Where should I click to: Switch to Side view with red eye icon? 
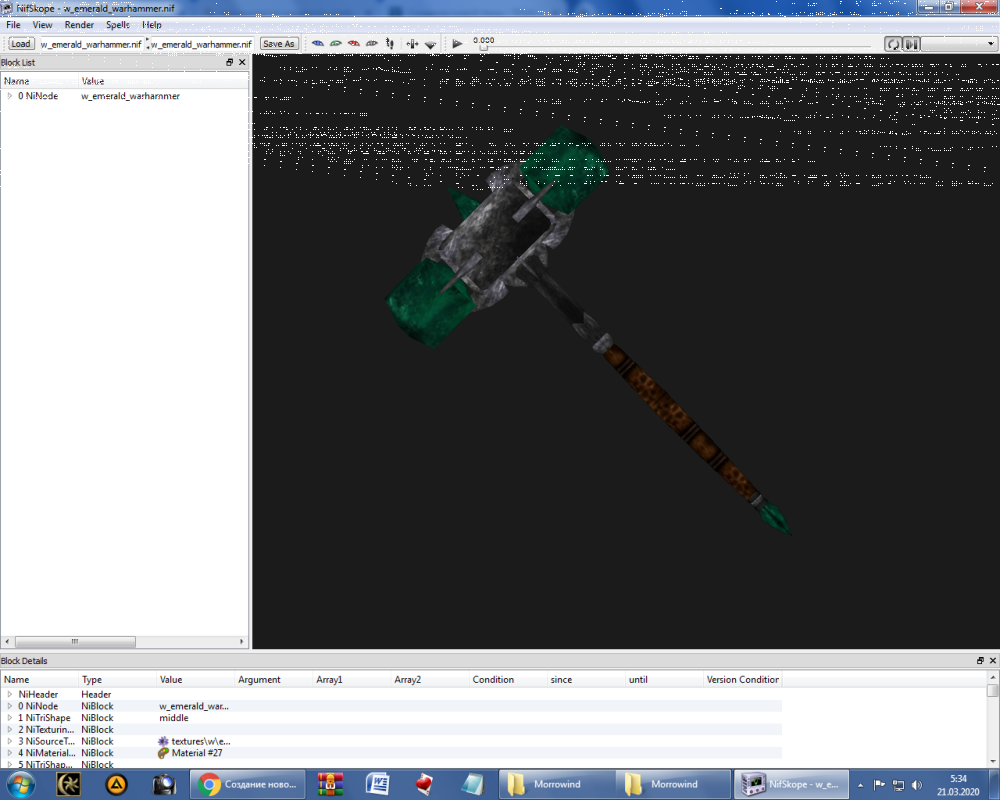point(353,43)
